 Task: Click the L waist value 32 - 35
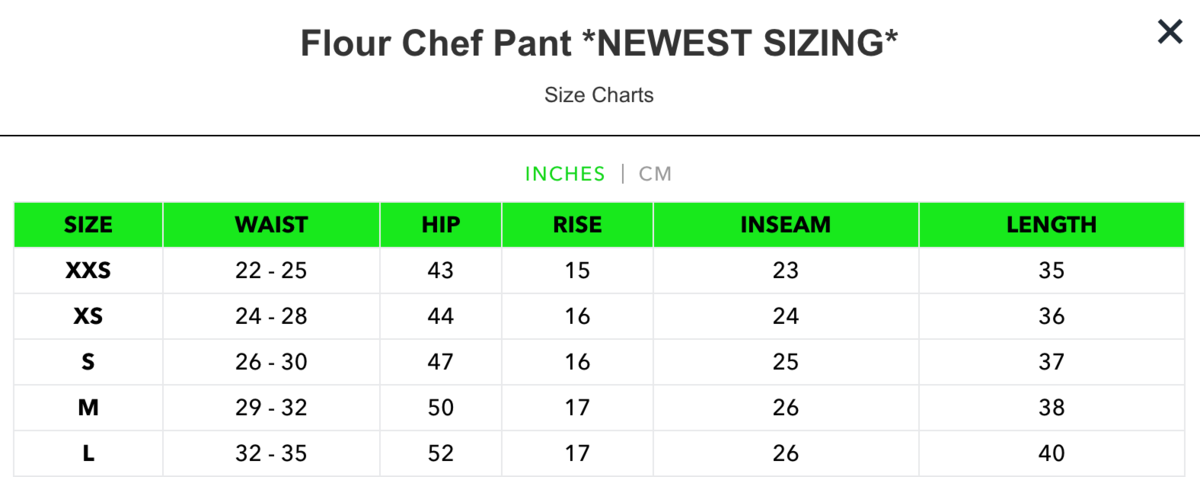point(271,454)
